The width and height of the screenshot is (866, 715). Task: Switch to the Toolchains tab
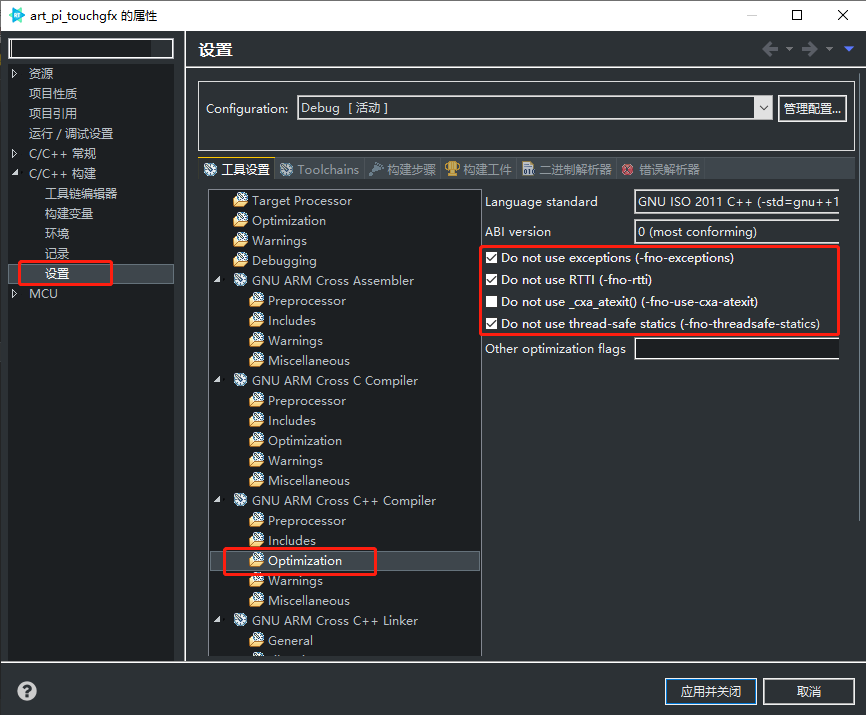[x=319, y=169]
